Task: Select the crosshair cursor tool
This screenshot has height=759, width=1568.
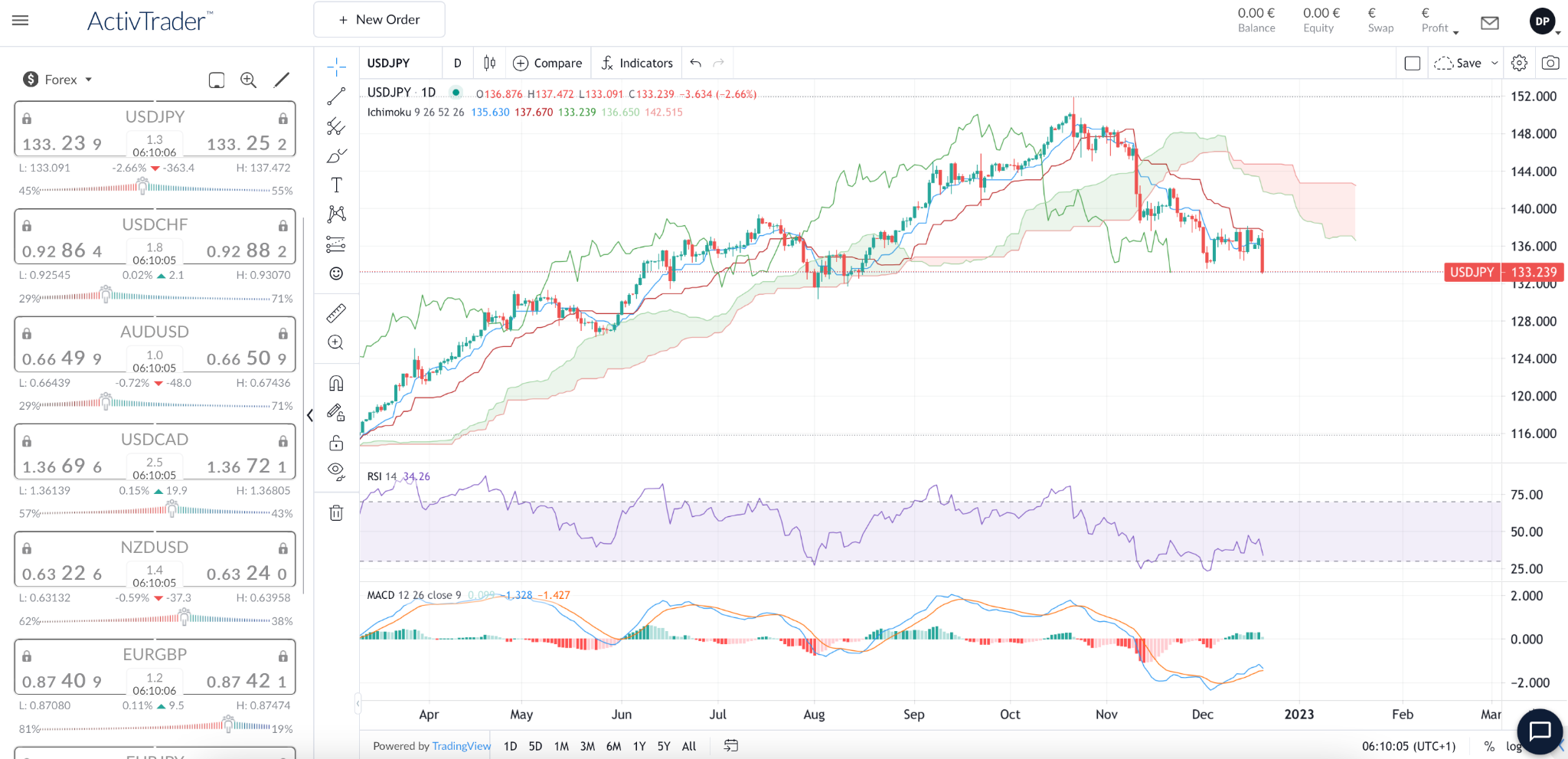Action: (x=336, y=67)
